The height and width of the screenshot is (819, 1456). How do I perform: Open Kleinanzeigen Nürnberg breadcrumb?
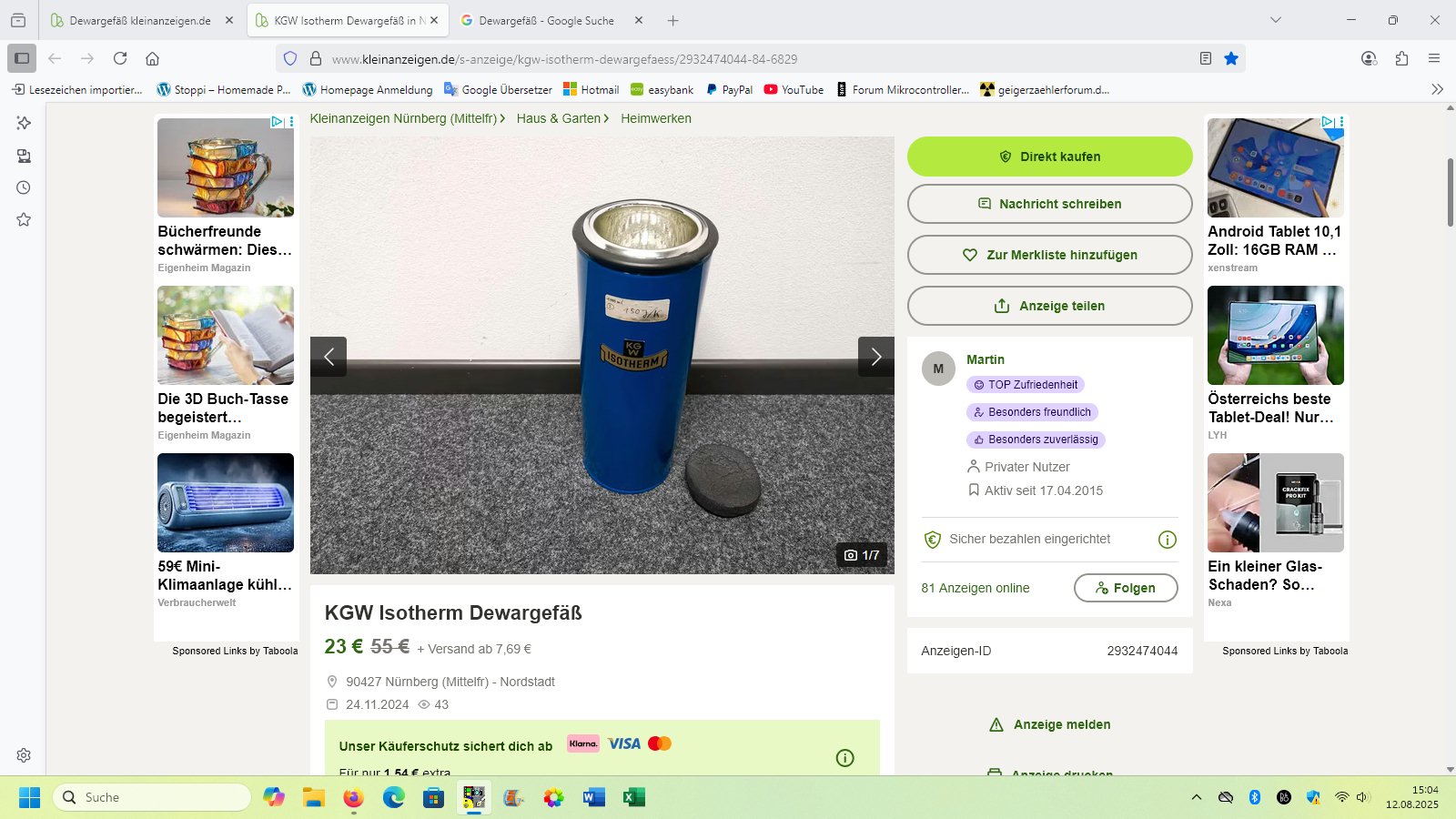pyautogui.click(x=407, y=118)
